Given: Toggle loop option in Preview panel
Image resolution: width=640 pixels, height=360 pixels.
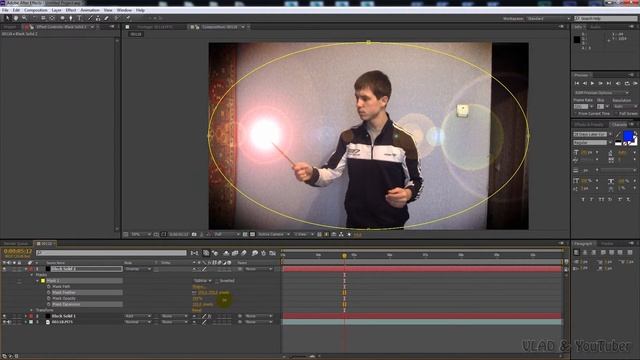Looking at the screenshot, I should 627,83.
